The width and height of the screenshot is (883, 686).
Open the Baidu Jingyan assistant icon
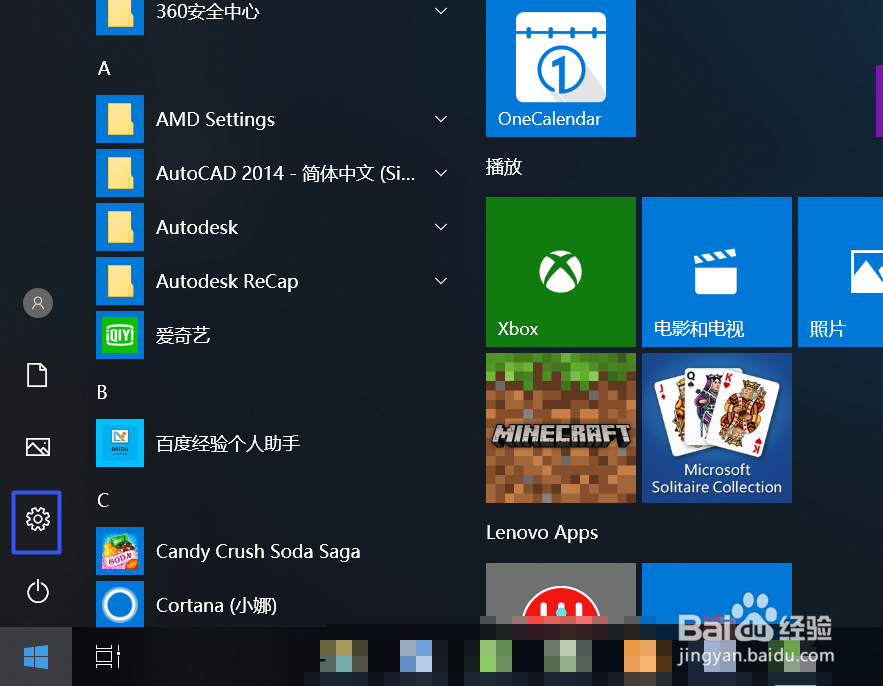pos(120,443)
